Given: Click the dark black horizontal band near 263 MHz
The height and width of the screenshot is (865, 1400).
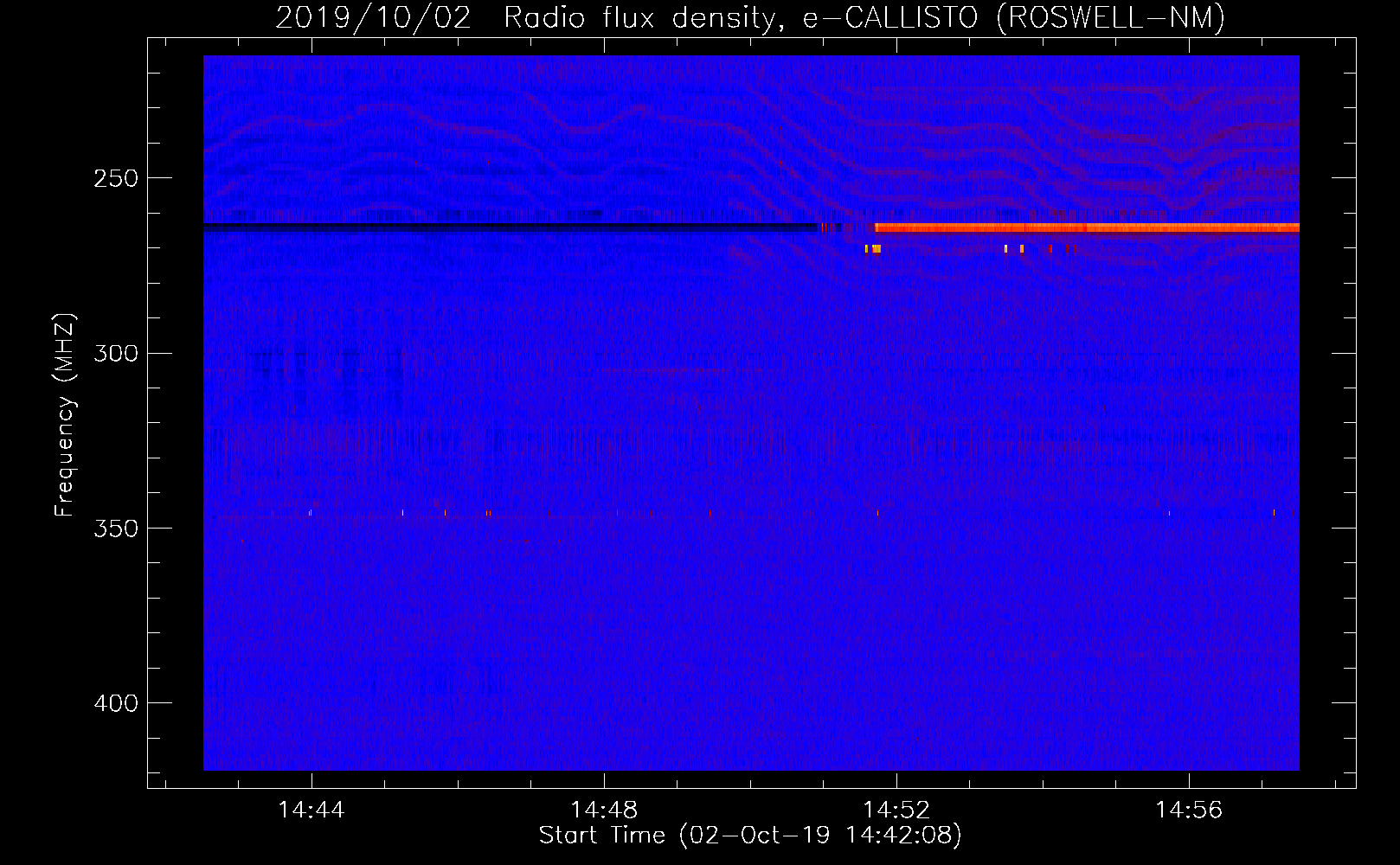Looking at the screenshot, I should [511, 226].
